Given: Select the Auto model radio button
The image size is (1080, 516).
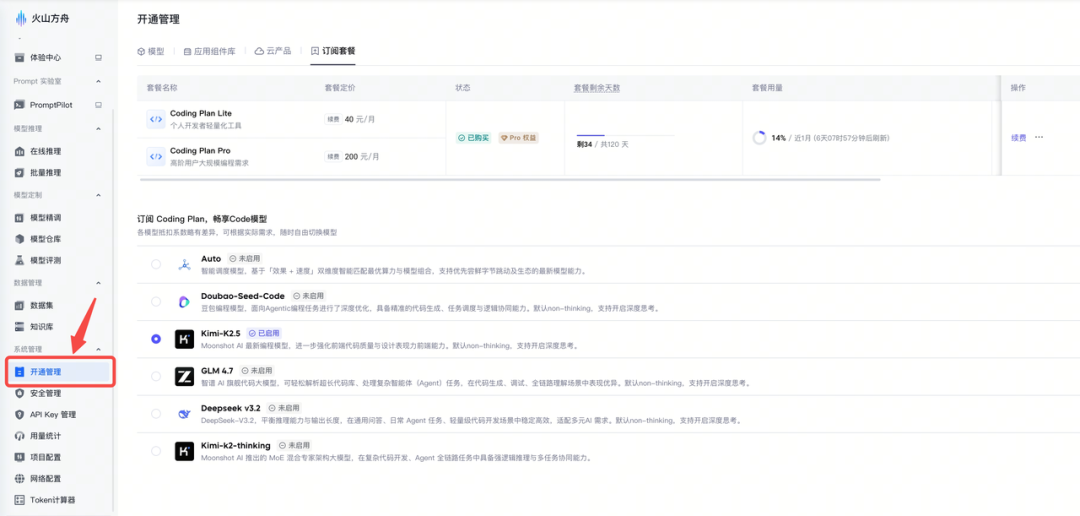Looking at the screenshot, I should click(156, 265).
